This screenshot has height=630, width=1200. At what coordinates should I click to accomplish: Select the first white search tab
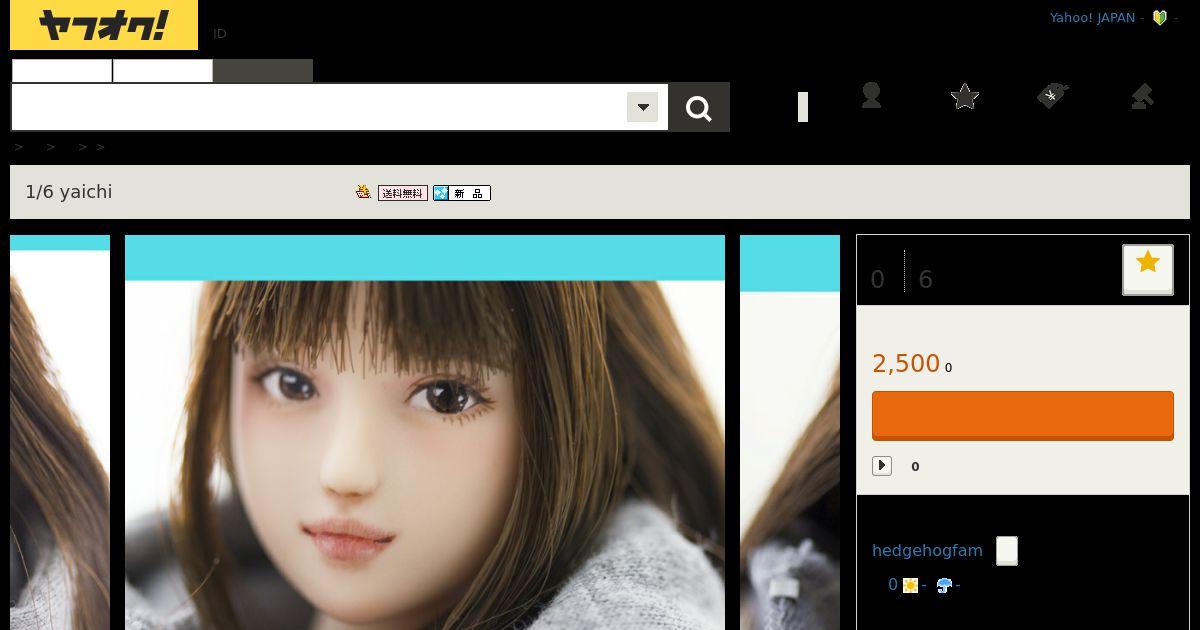coord(62,71)
